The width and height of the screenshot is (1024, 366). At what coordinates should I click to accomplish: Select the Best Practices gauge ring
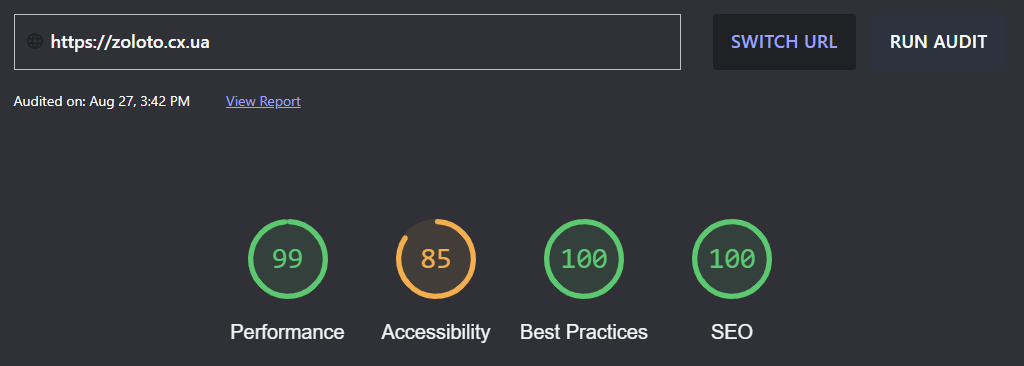584,259
